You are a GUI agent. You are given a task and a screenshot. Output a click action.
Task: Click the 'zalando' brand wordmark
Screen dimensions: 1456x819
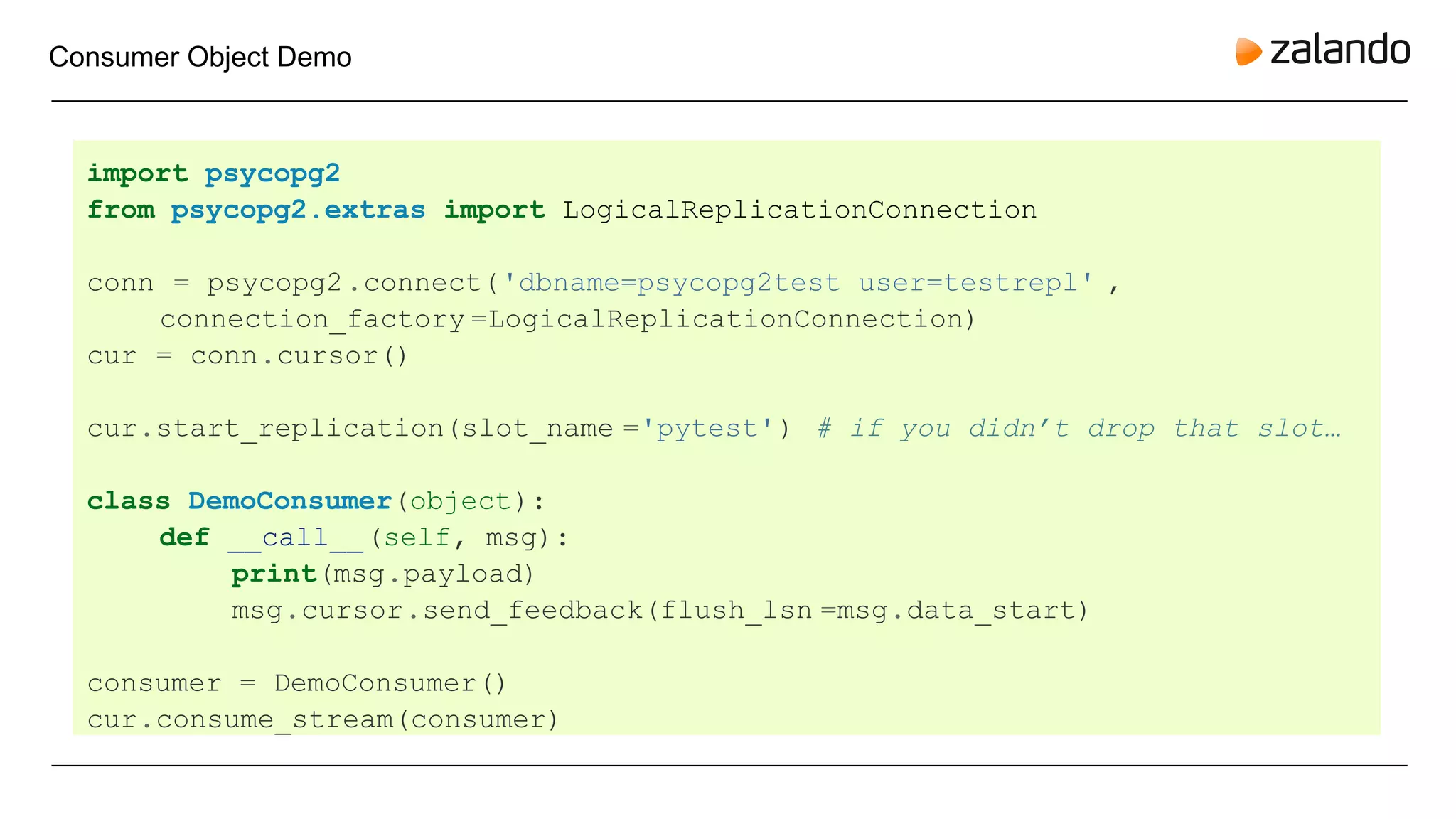[x=1340, y=50]
